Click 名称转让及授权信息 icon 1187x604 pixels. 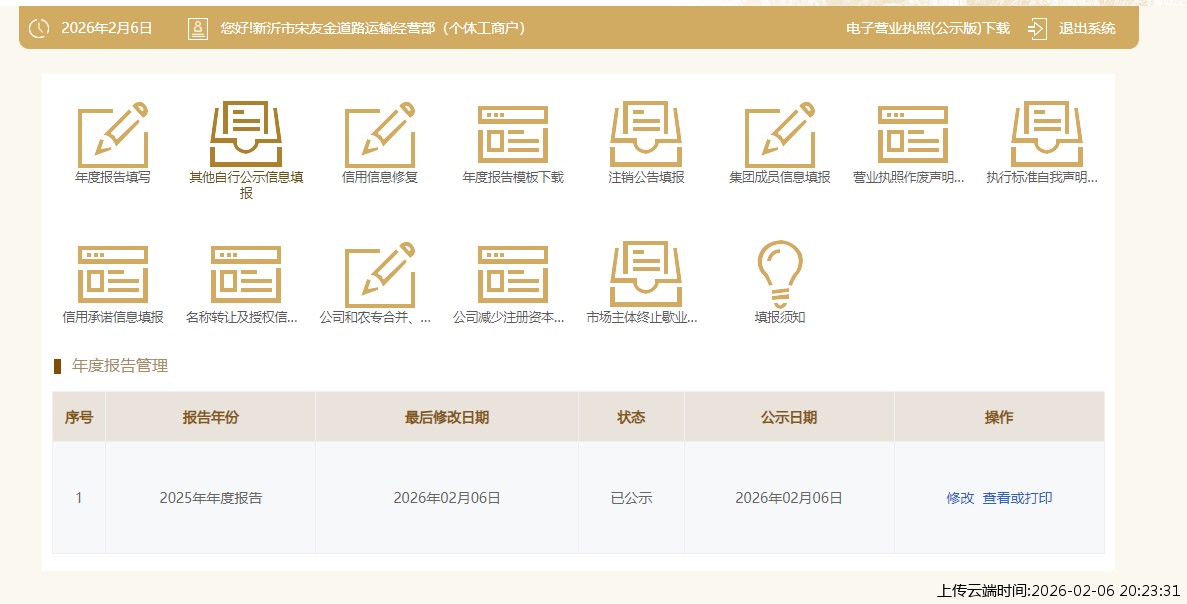tap(246, 275)
